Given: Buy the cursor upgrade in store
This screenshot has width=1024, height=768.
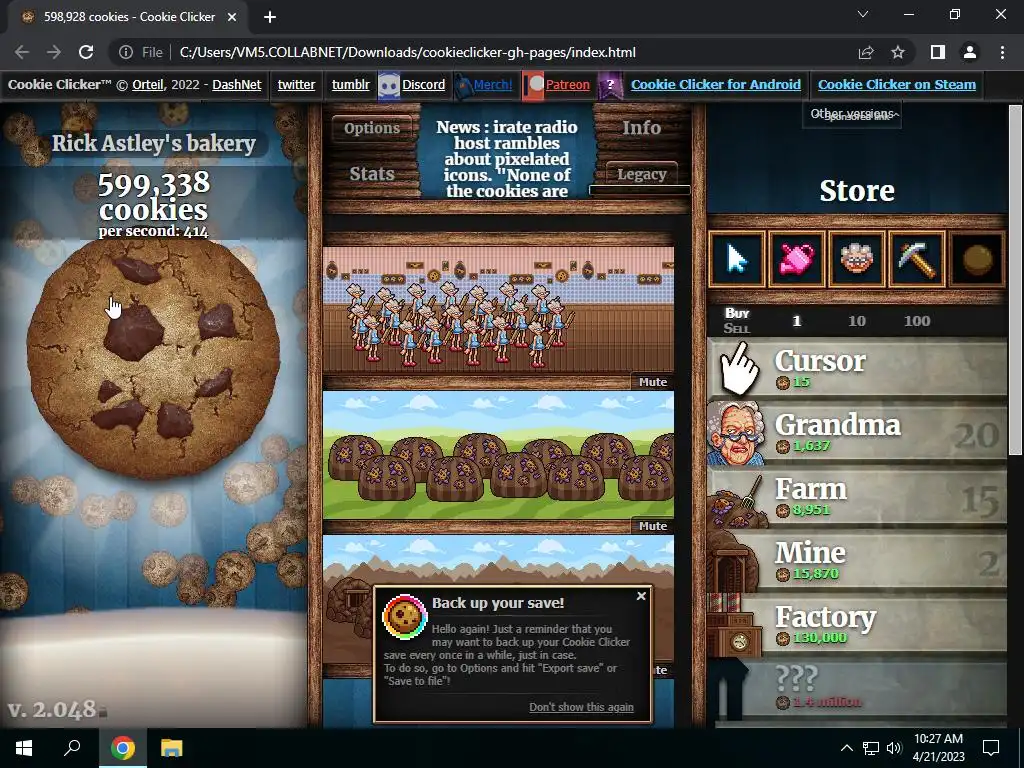Looking at the screenshot, I should (737, 259).
